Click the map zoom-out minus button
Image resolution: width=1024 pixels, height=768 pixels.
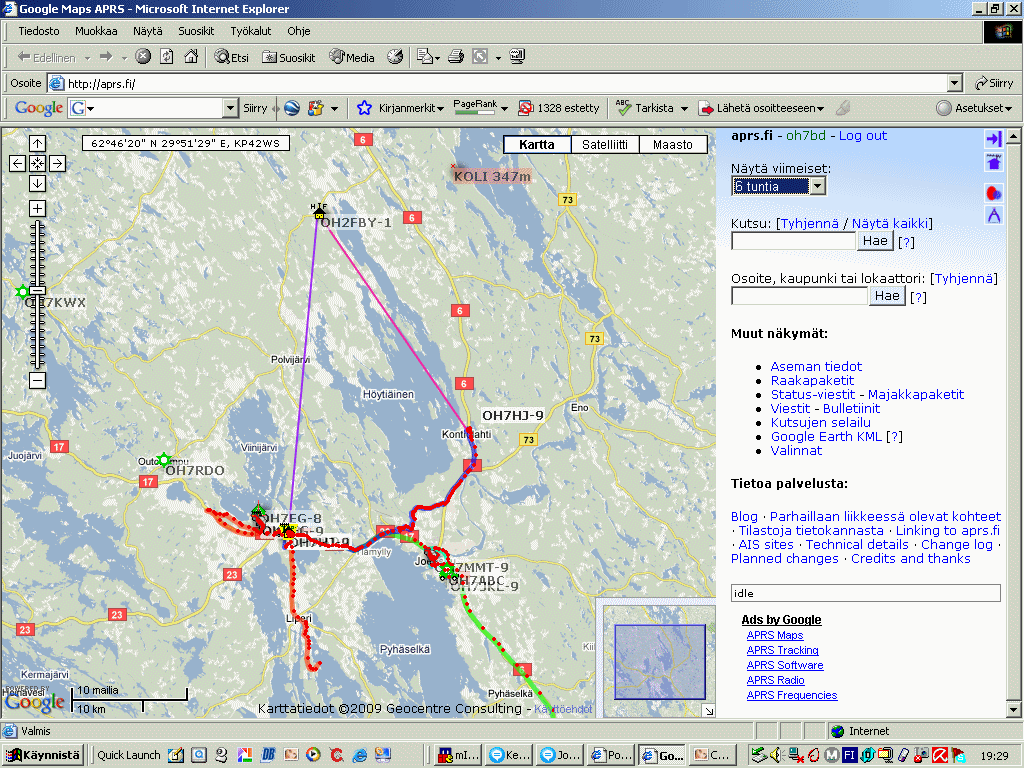(37, 380)
